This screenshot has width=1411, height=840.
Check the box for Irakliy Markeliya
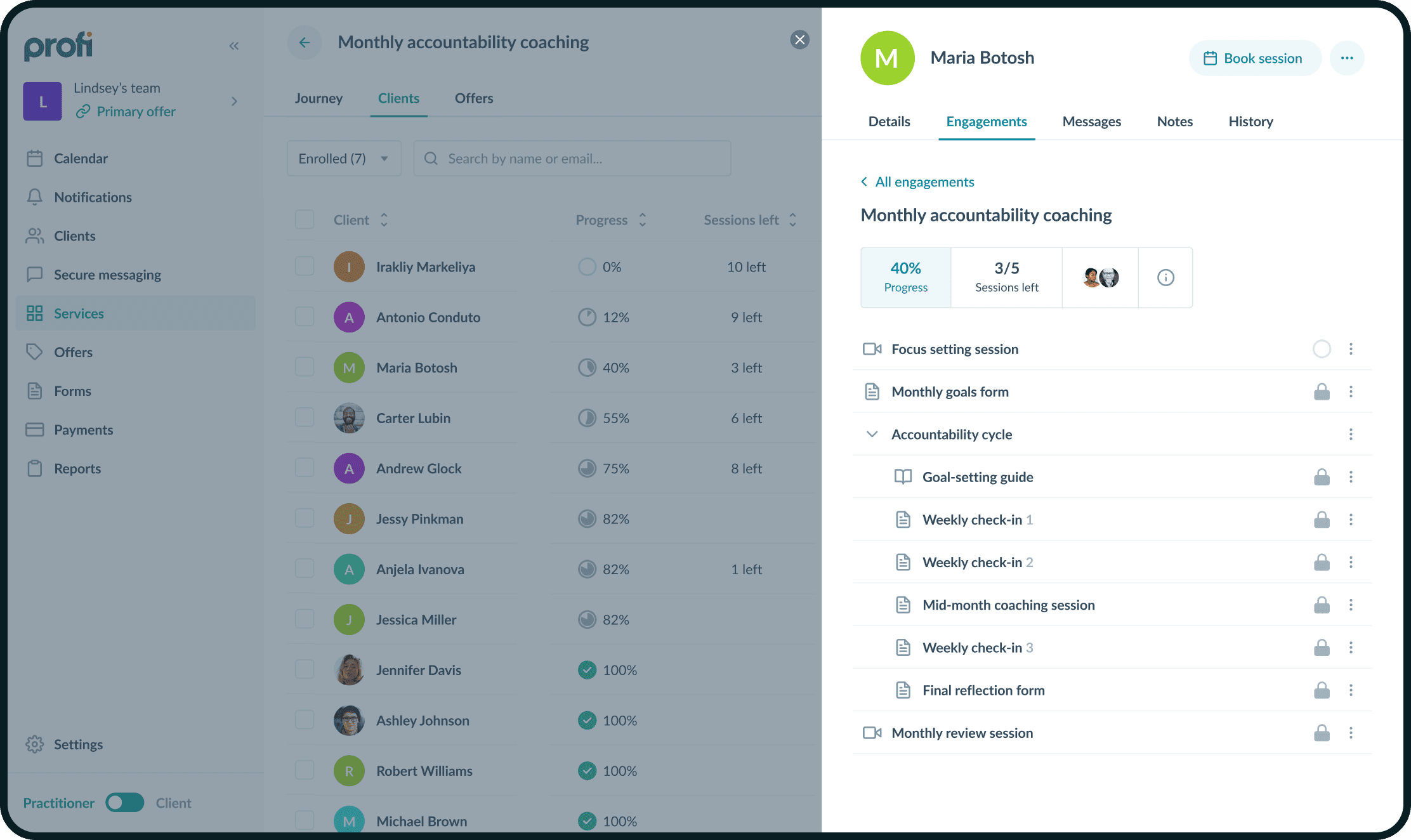(305, 266)
